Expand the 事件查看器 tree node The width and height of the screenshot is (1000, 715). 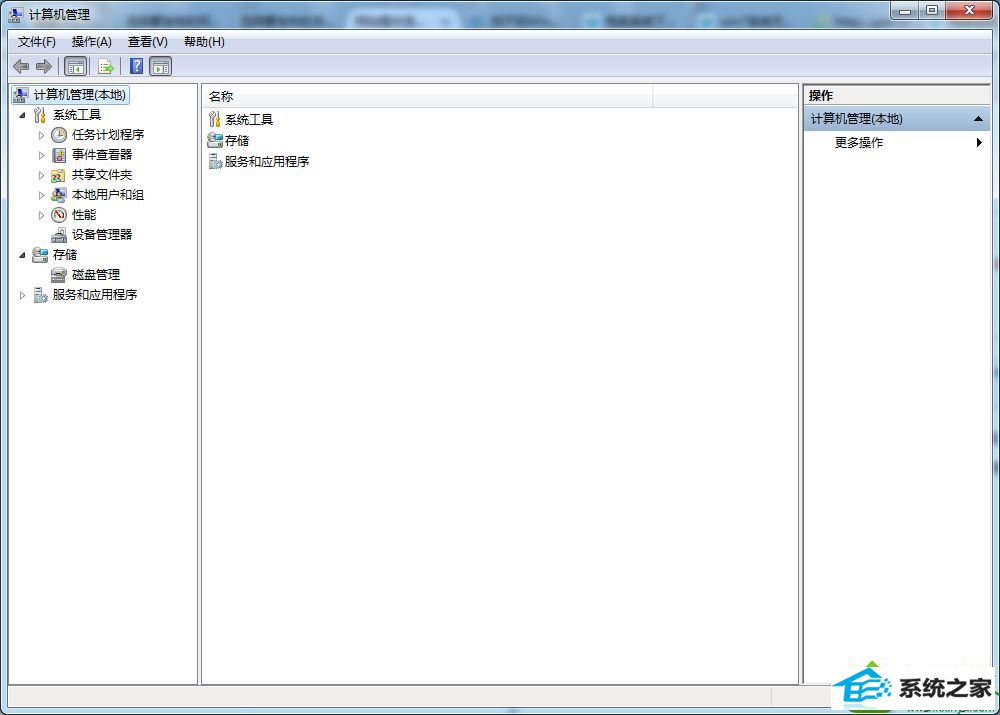click(x=41, y=155)
